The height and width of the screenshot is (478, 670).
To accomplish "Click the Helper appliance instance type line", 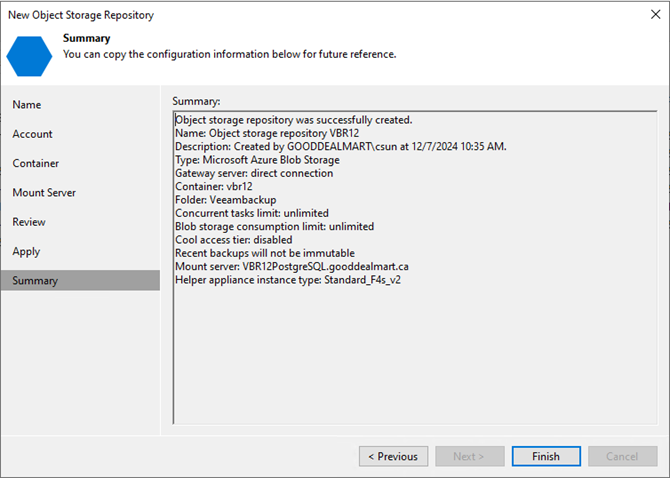I will (288, 280).
